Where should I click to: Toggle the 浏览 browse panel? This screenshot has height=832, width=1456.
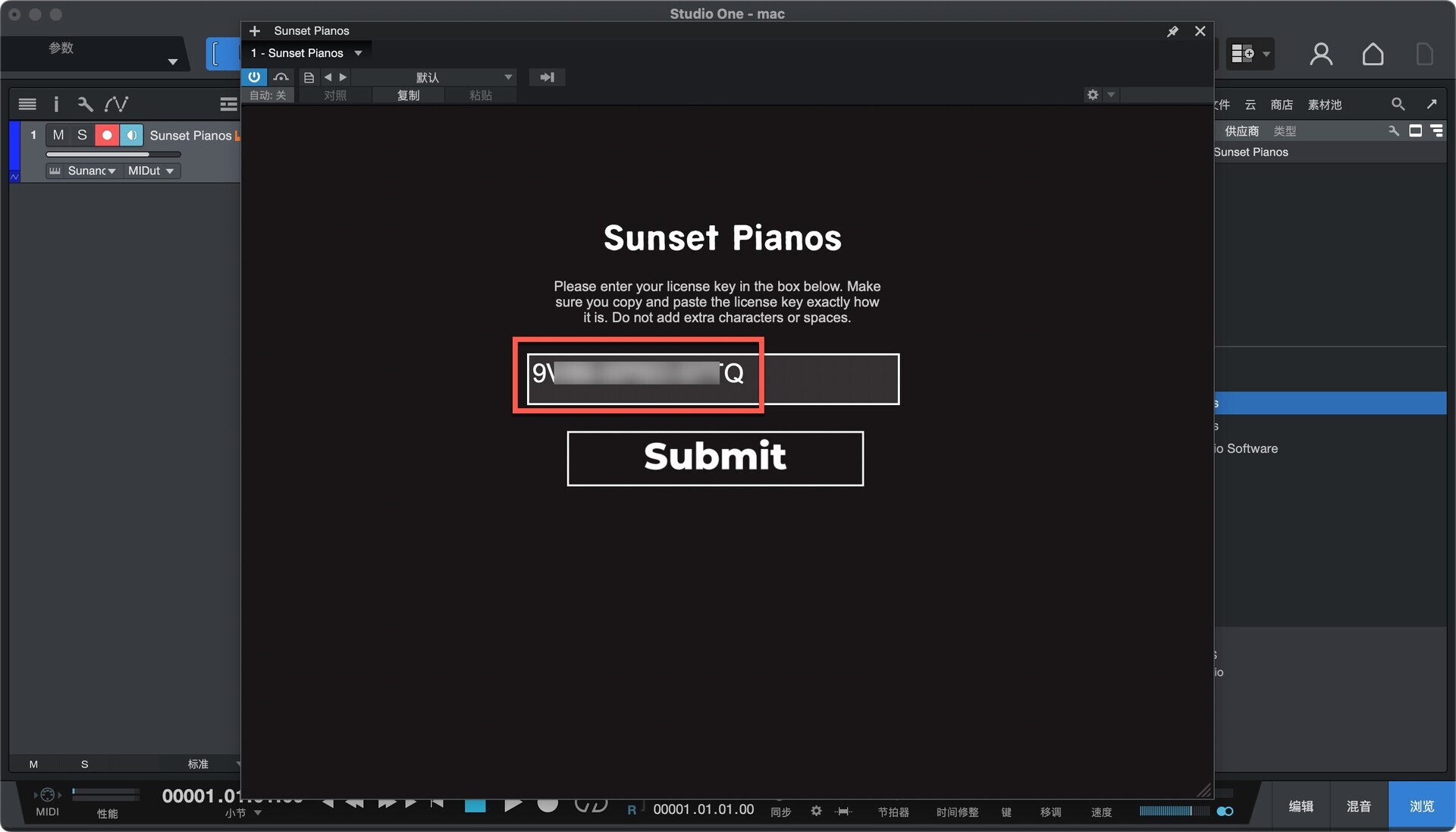click(x=1422, y=806)
